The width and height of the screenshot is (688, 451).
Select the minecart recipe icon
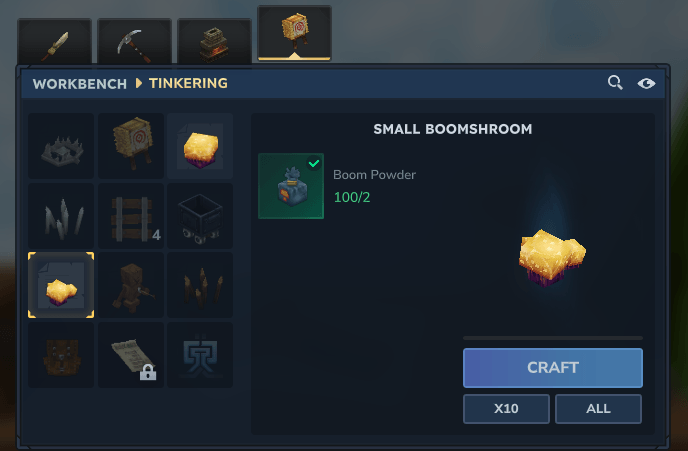pyautogui.click(x=200, y=216)
